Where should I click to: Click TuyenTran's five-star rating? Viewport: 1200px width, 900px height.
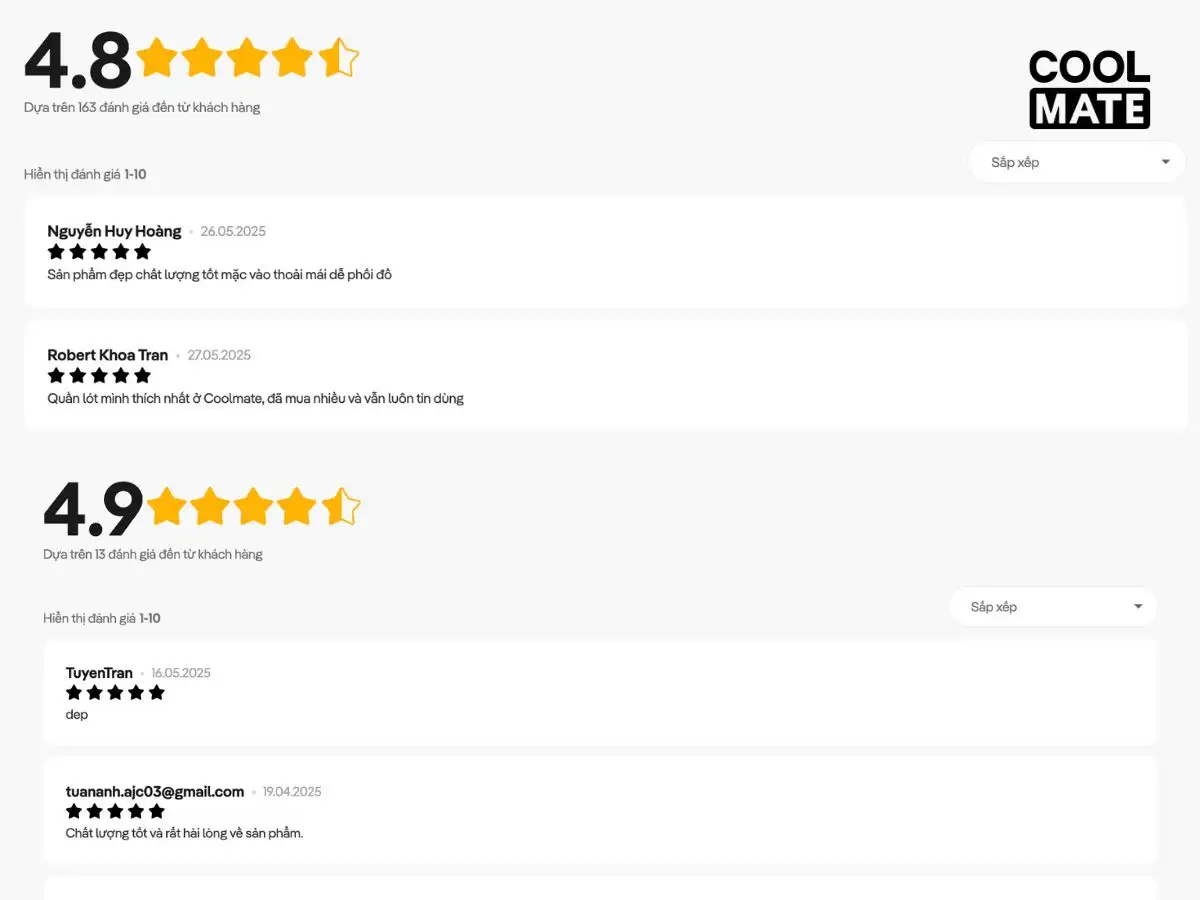pos(115,692)
